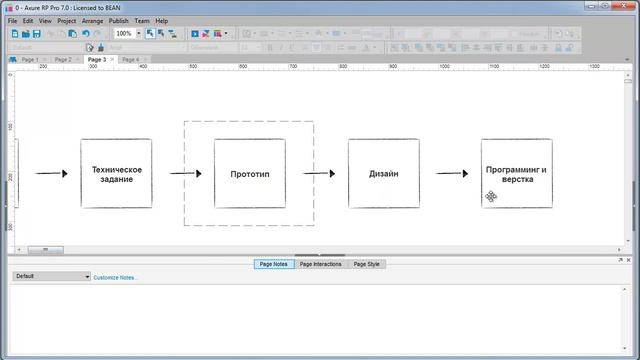Switch to Page Notes tab

click(x=273, y=264)
